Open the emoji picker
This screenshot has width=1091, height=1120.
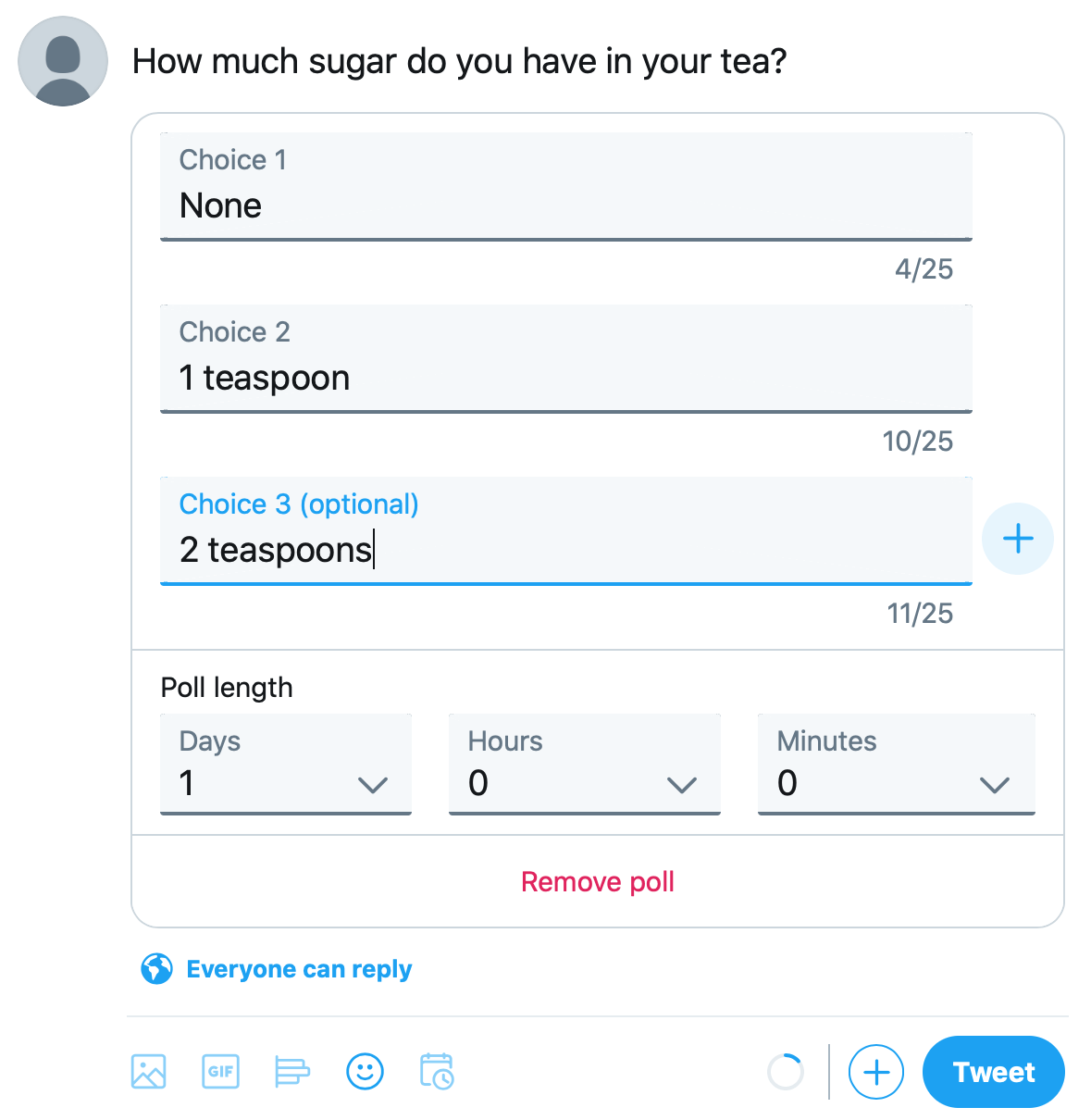point(365,1072)
